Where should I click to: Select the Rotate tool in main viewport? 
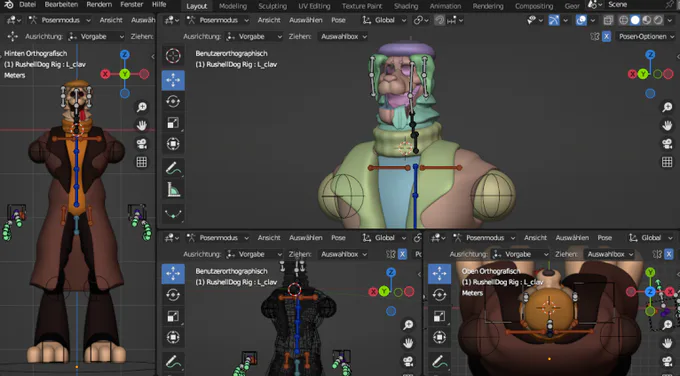[x=173, y=101]
